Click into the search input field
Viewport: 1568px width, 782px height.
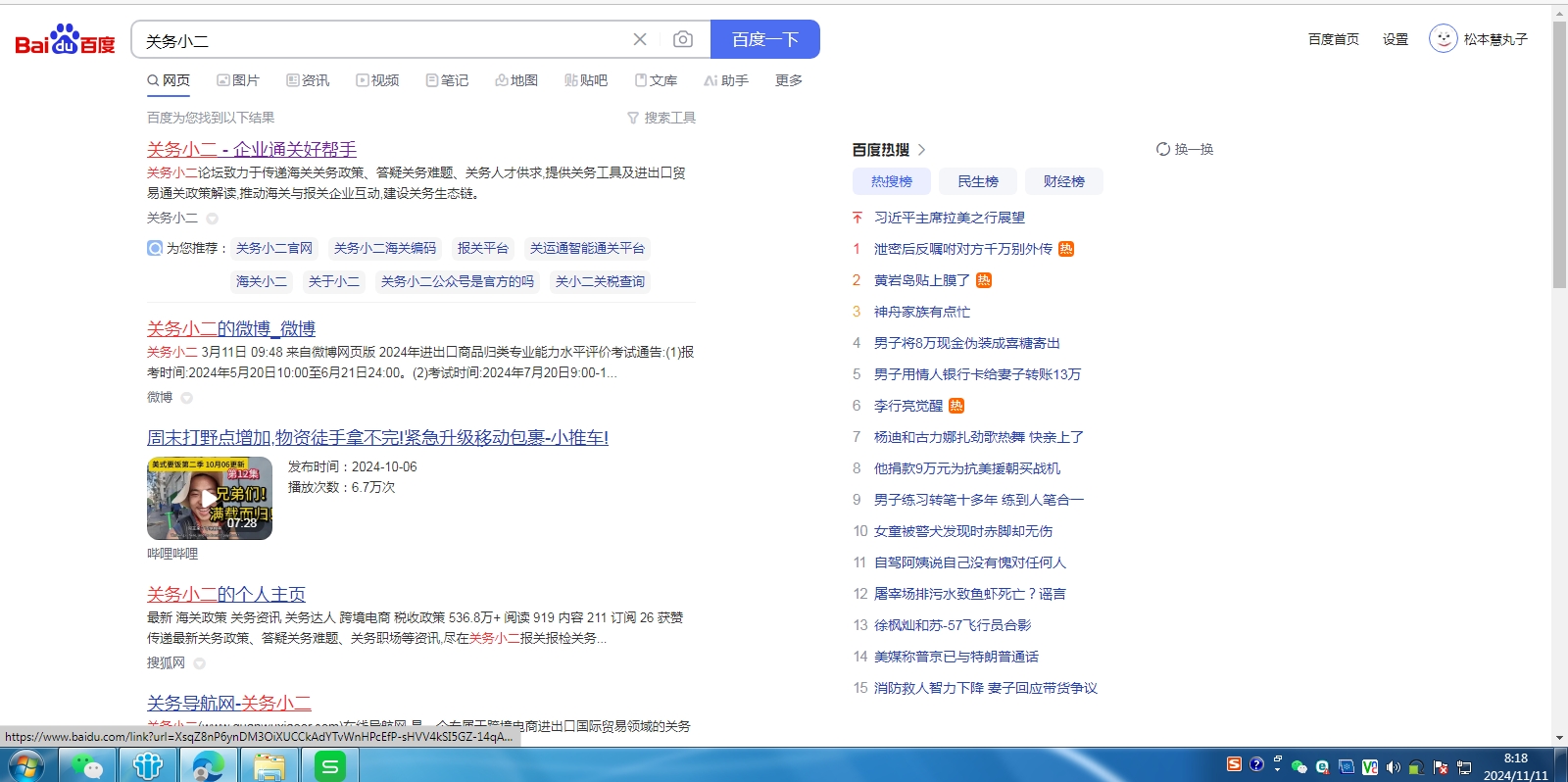[x=382, y=40]
